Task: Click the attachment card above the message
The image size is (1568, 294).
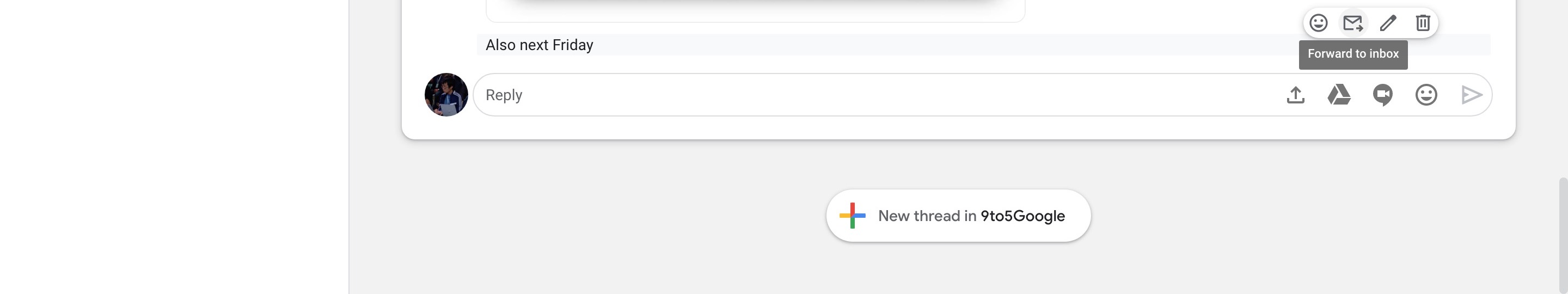Action: pyautogui.click(x=755, y=12)
